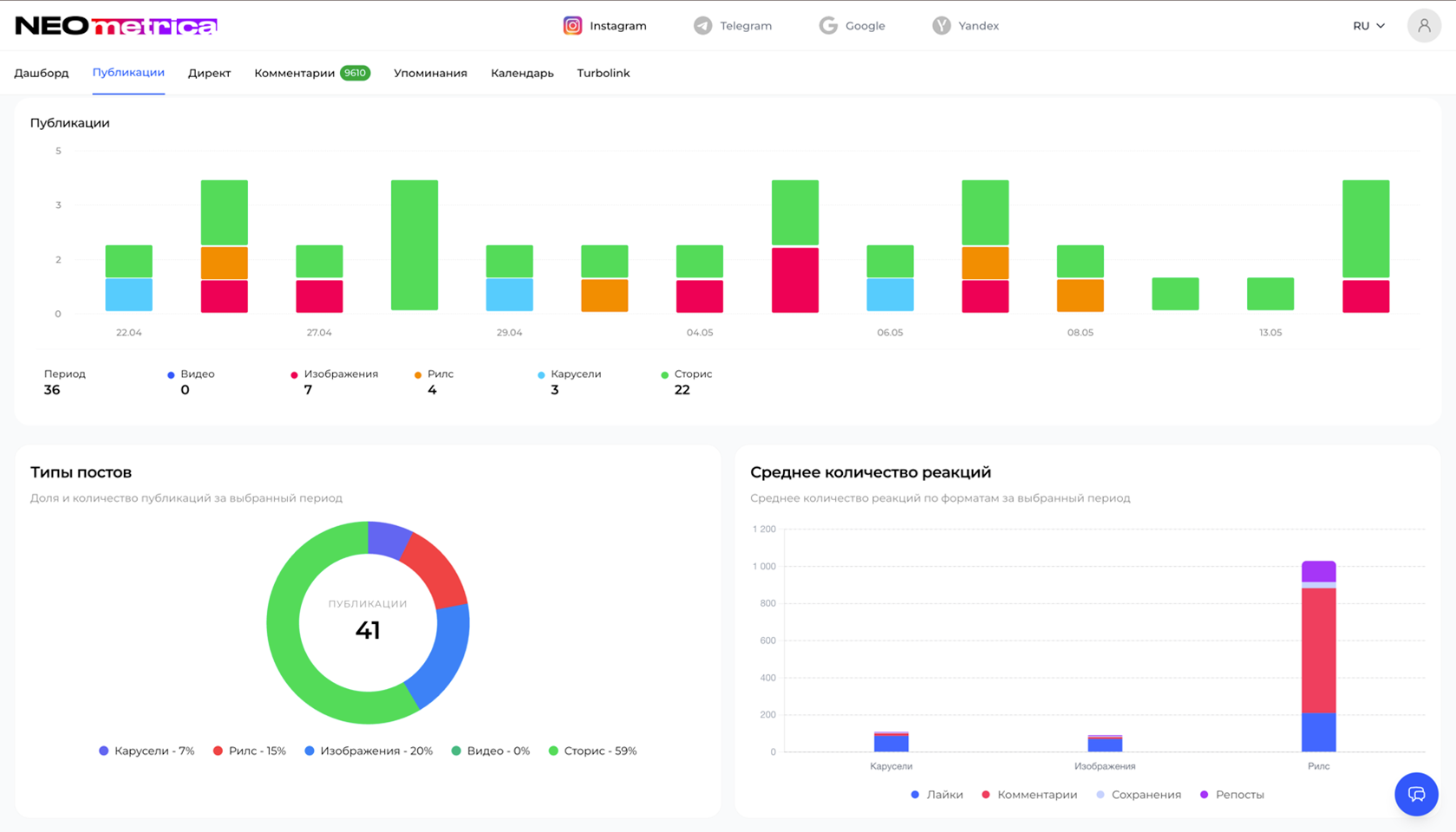Click the 08.05 publications bar
Image resolution: width=1456 pixels, height=832 pixels.
pyautogui.click(x=1081, y=278)
